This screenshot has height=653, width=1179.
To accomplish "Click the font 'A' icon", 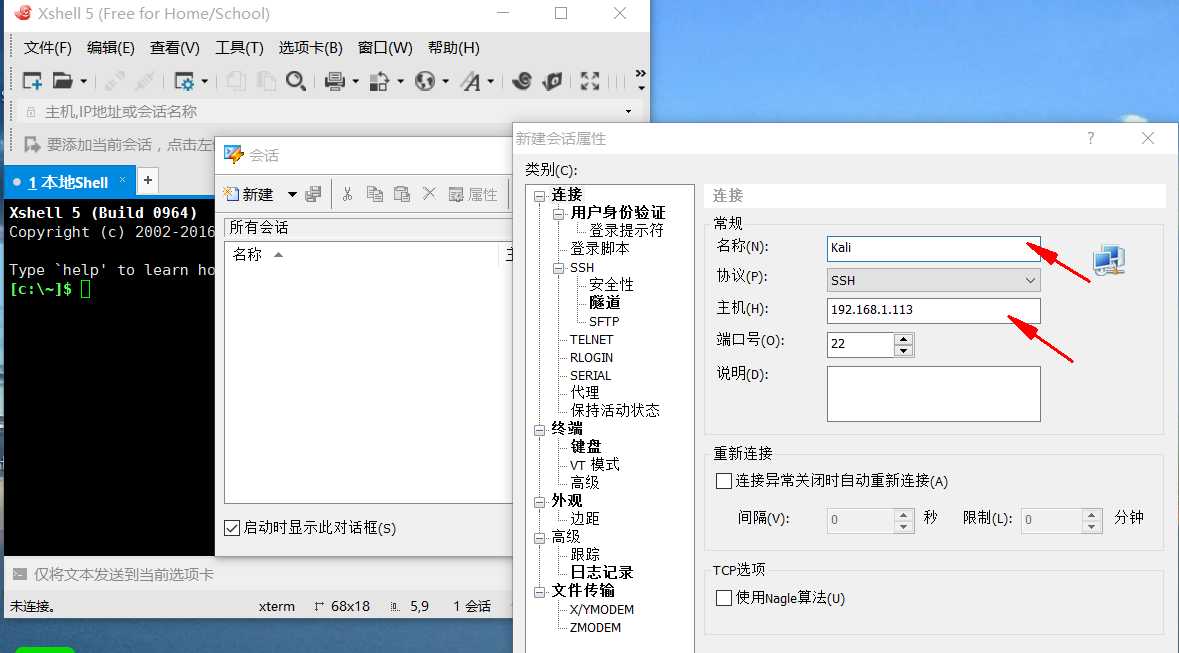I will [471, 80].
